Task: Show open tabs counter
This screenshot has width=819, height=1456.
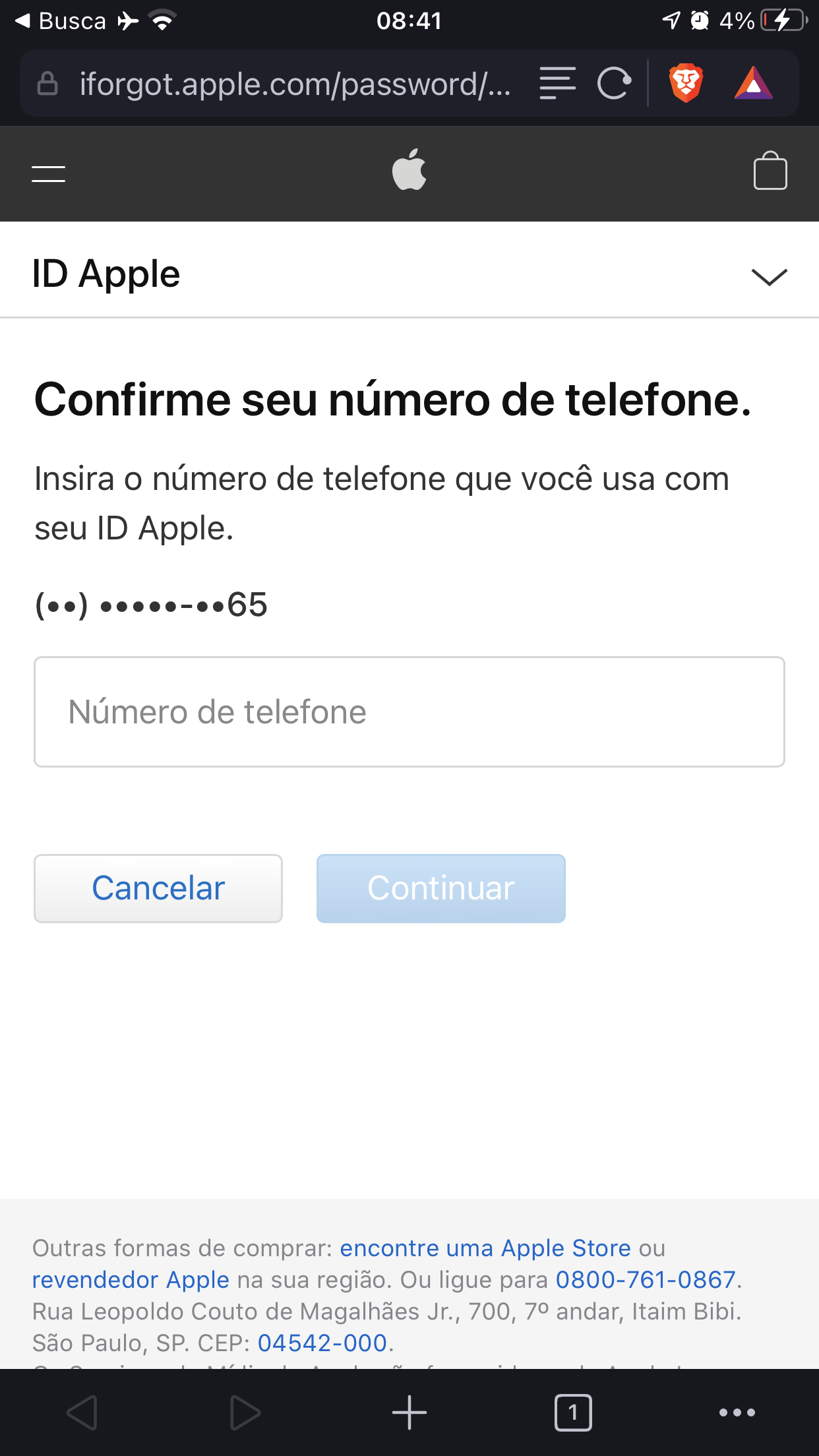Action: [573, 1412]
